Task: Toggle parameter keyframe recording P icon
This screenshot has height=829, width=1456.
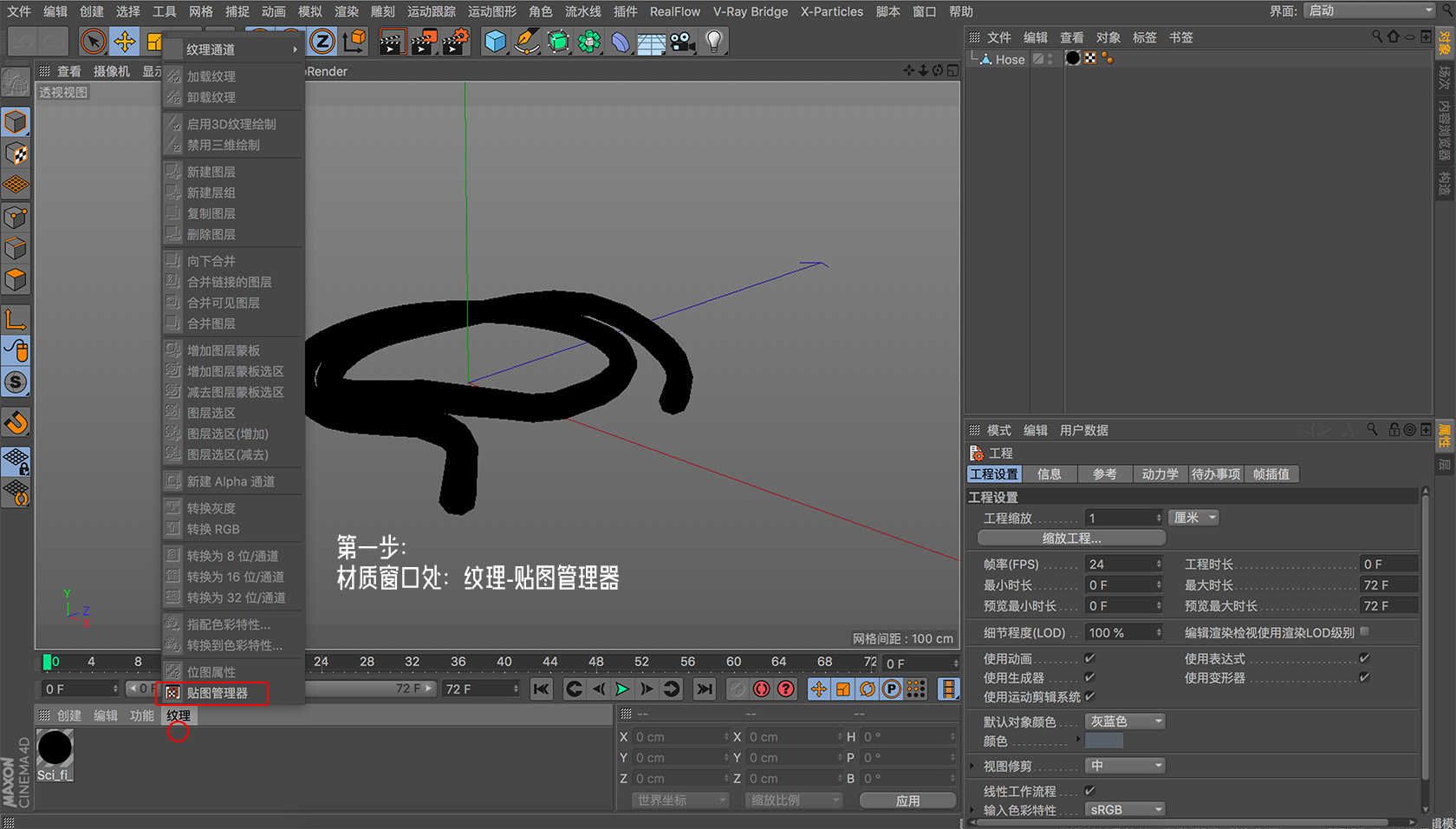Action: pos(892,689)
